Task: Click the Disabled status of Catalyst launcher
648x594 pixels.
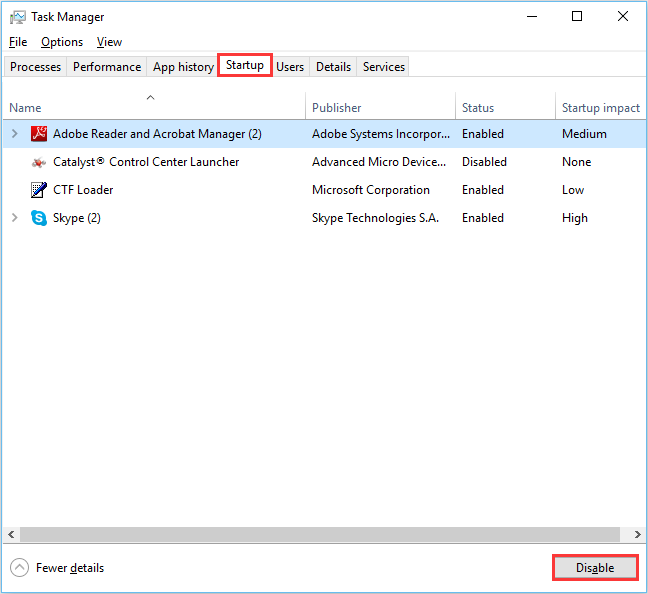Action: pos(484,162)
